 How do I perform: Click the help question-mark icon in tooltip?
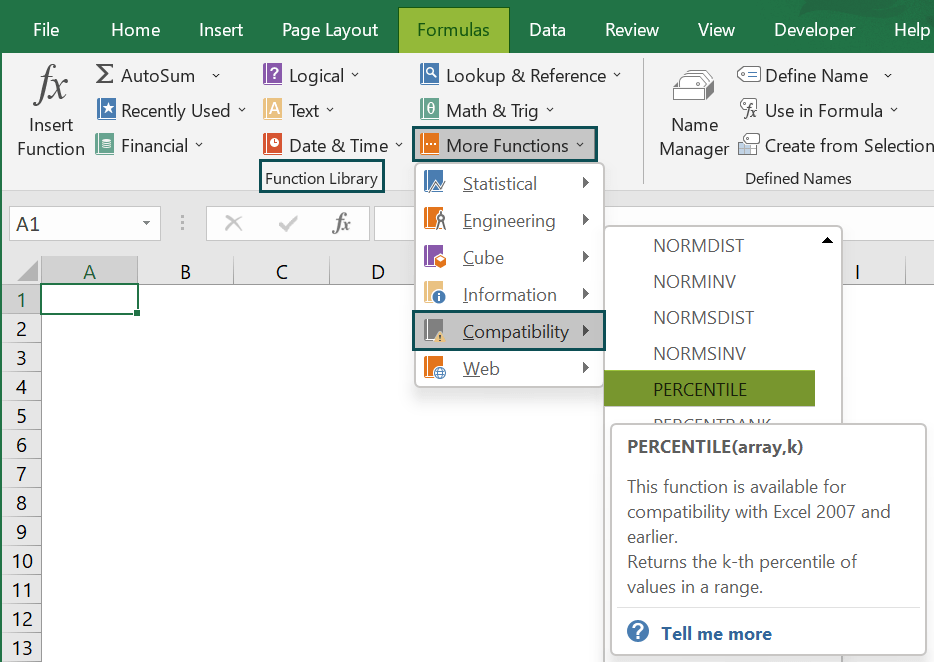tap(638, 631)
